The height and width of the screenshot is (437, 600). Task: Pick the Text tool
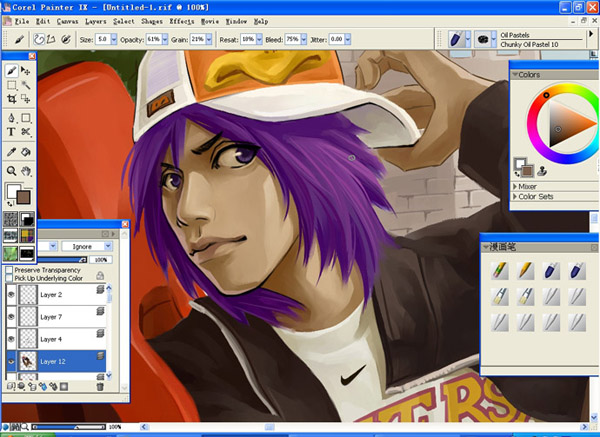(11, 131)
